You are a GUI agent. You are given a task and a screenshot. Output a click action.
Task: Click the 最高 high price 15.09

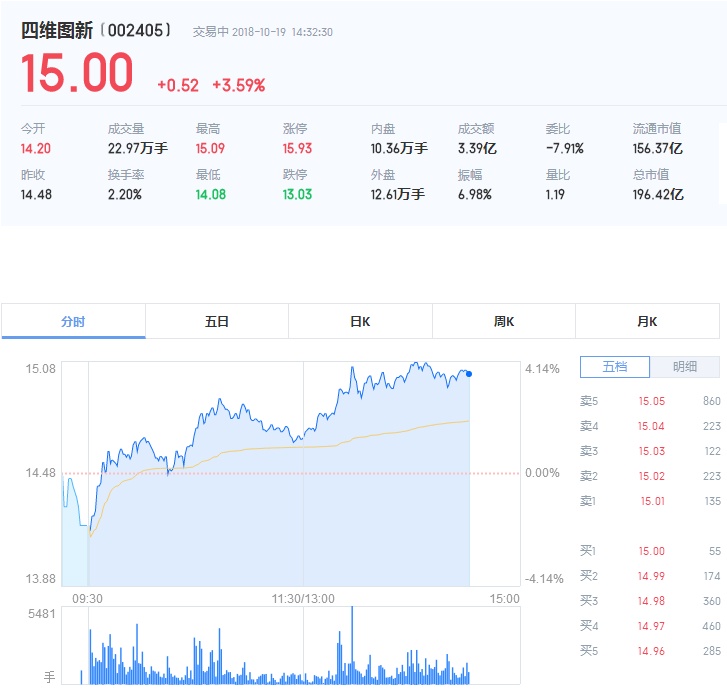pyautogui.click(x=210, y=149)
